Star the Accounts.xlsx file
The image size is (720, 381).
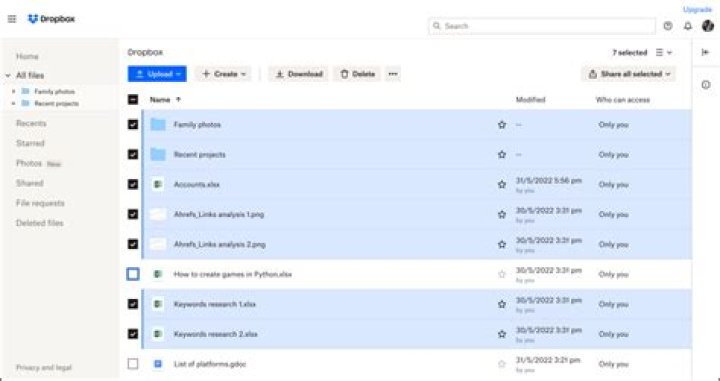[x=501, y=185]
